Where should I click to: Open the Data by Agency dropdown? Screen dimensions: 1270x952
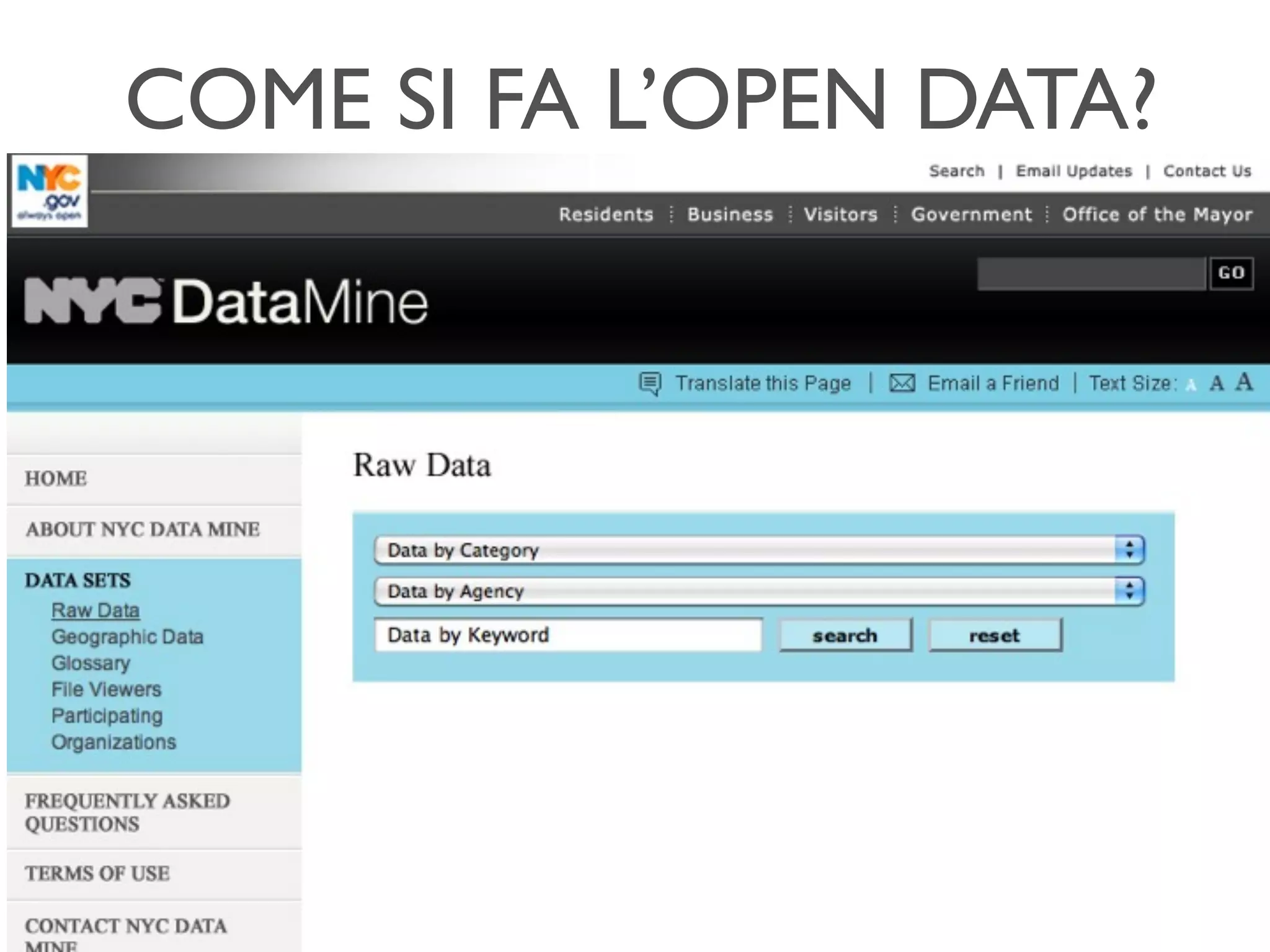pyautogui.click(x=759, y=591)
